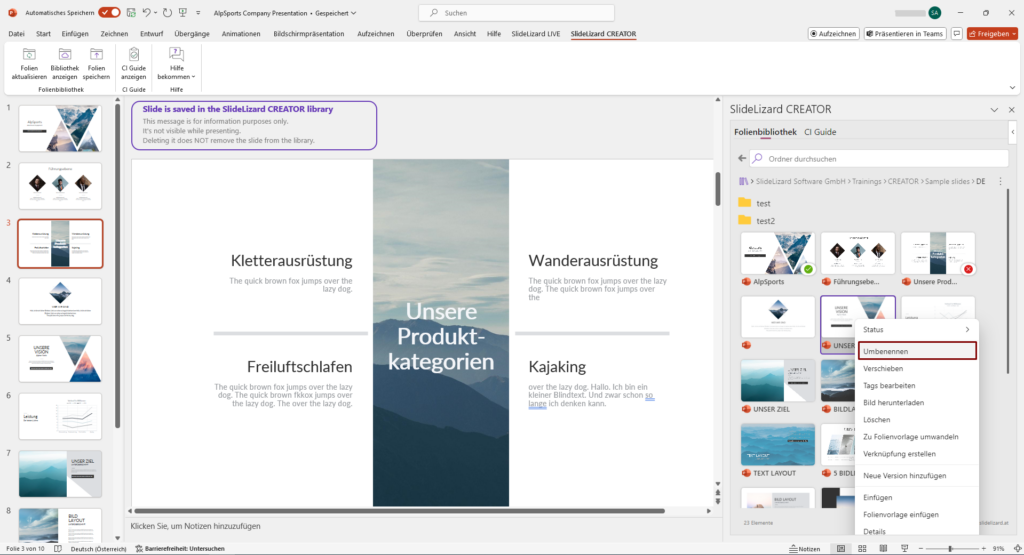Screen dimensions: 1024x555
Task: Select Führungsebe... library slide thumbnail
Action: click(857, 253)
